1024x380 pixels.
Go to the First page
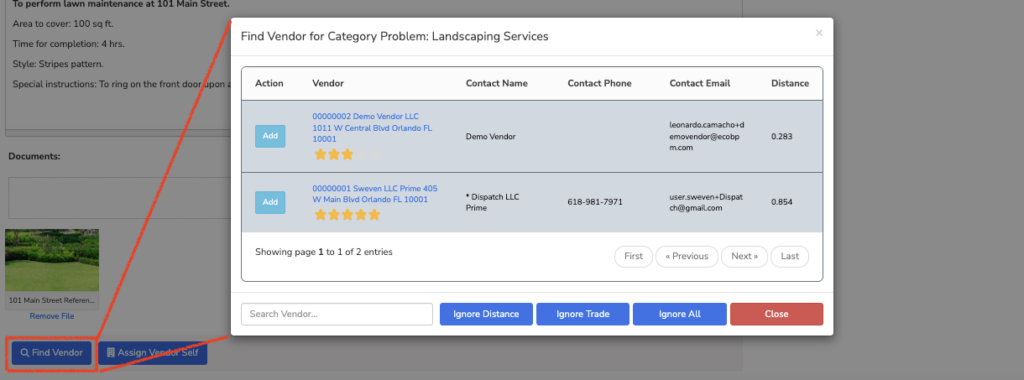tap(633, 257)
